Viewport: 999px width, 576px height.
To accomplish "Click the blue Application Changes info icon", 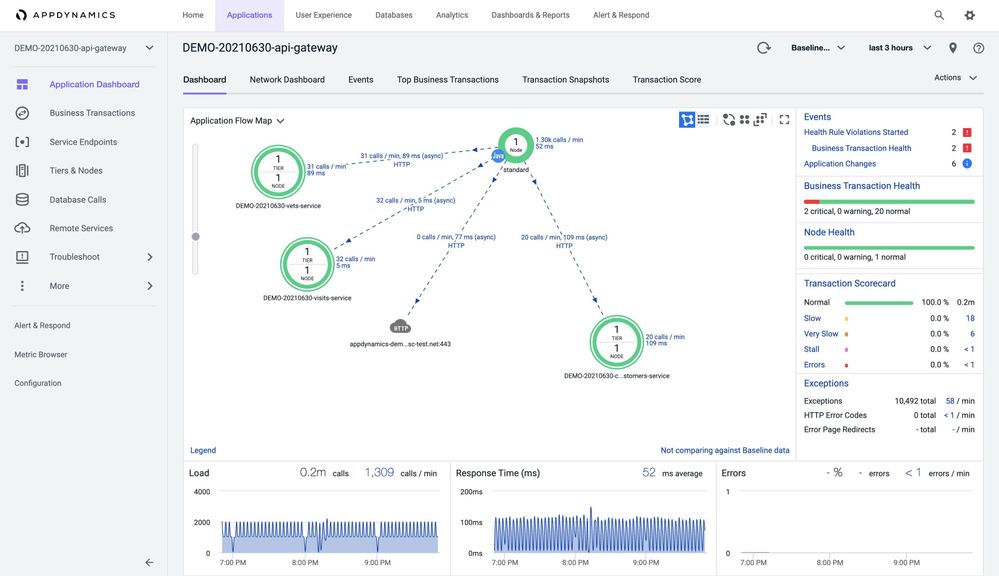I will point(967,164).
